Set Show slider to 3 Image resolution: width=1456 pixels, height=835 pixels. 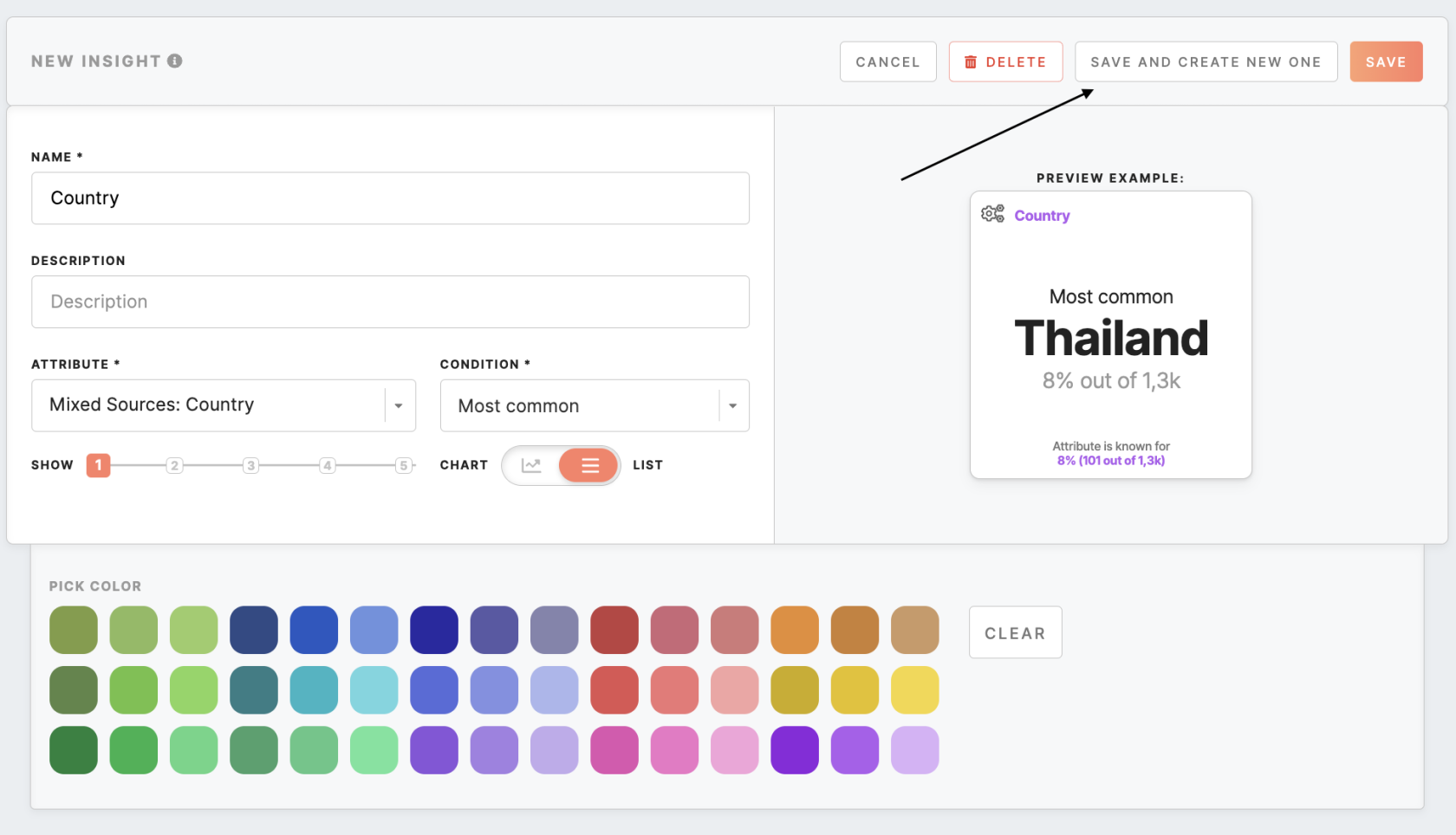[250, 465]
